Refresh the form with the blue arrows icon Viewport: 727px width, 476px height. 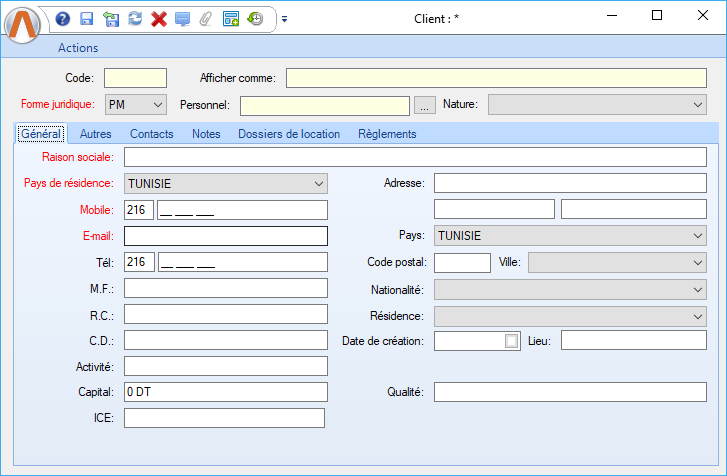(135, 19)
